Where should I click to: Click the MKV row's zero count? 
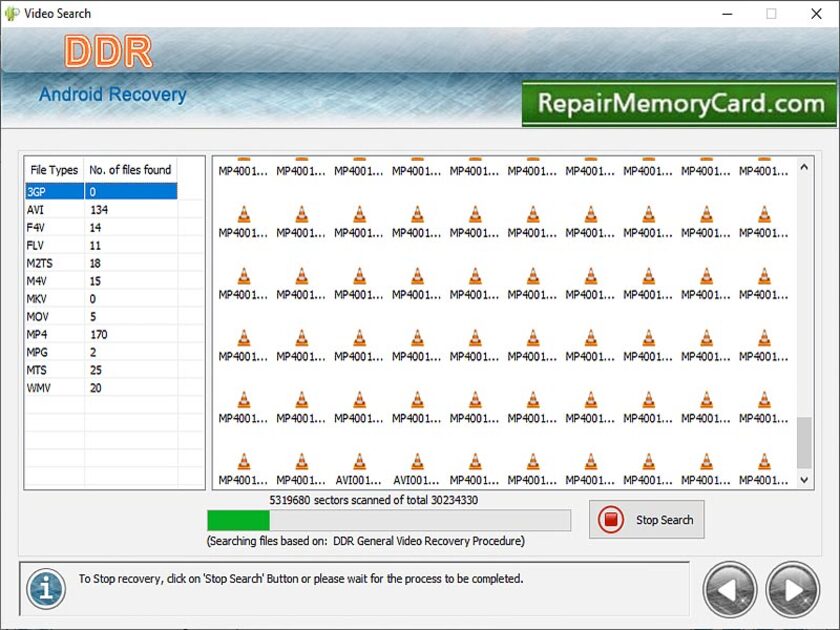tap(93, 299)
